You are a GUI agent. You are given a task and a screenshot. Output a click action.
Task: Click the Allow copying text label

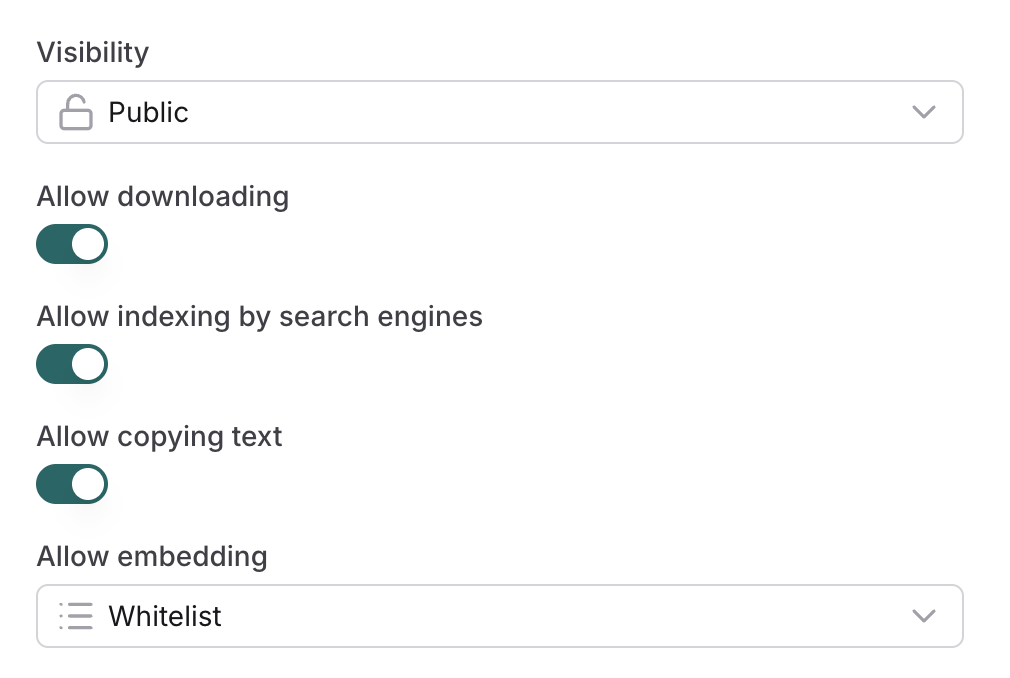[x=159, y=437]
